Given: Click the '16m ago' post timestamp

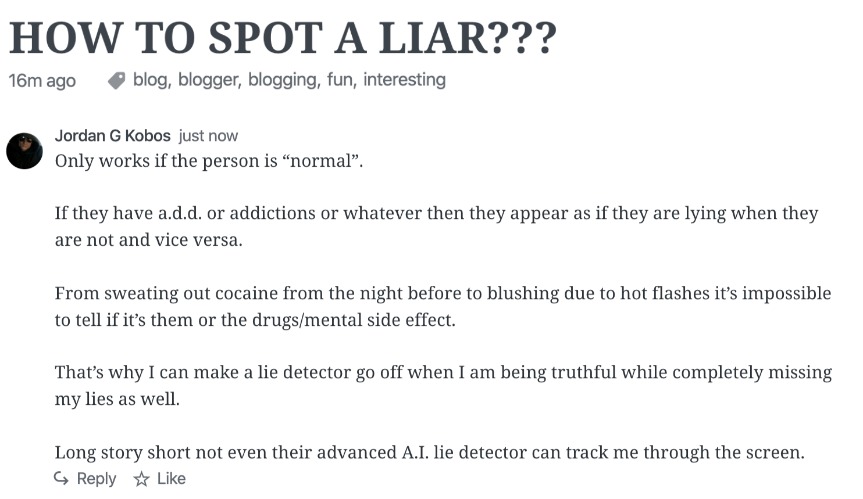Looking at the screenshot, I should point(42,81).
